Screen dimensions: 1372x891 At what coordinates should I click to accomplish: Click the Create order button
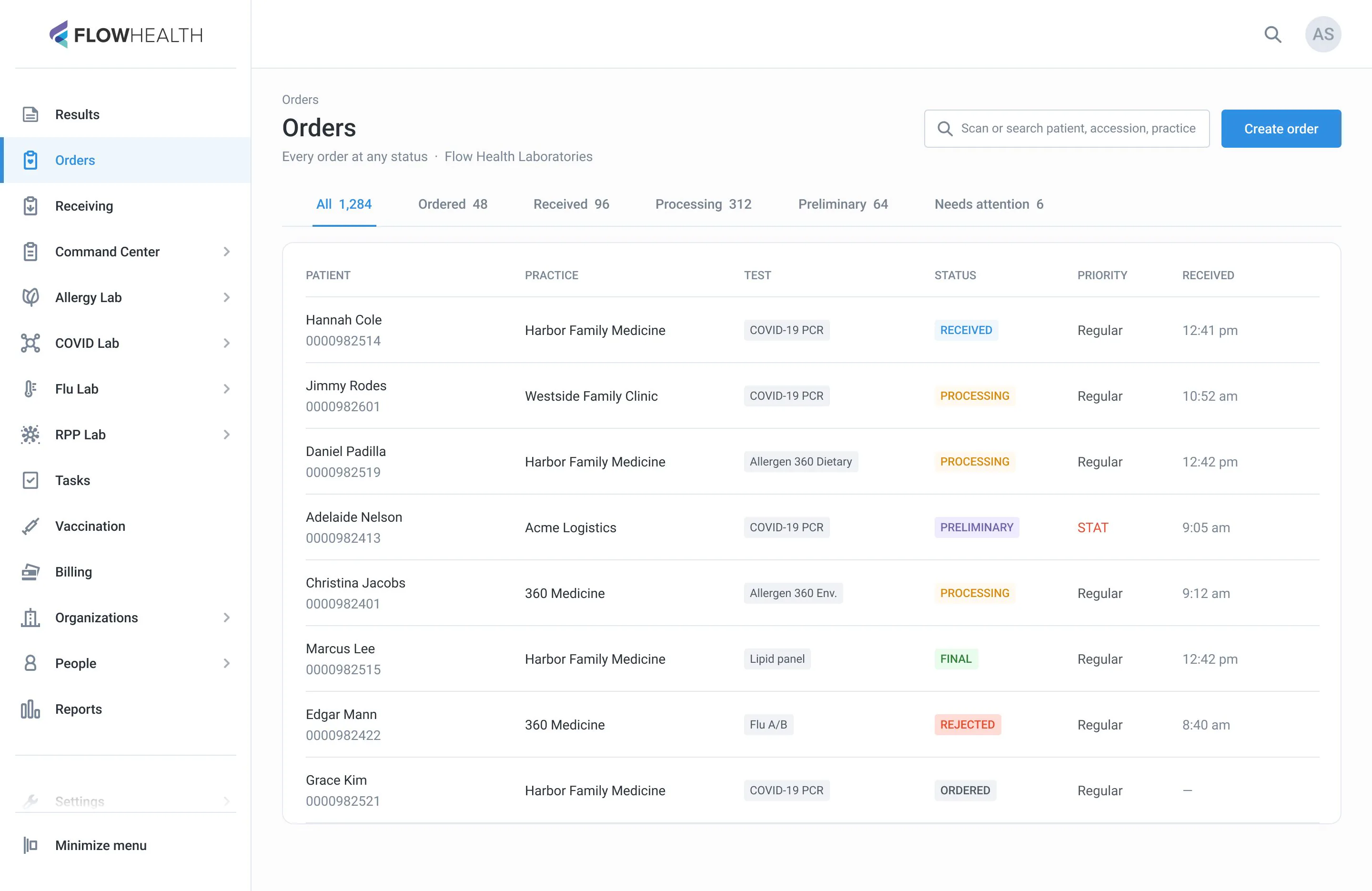tap(1281, 129)
